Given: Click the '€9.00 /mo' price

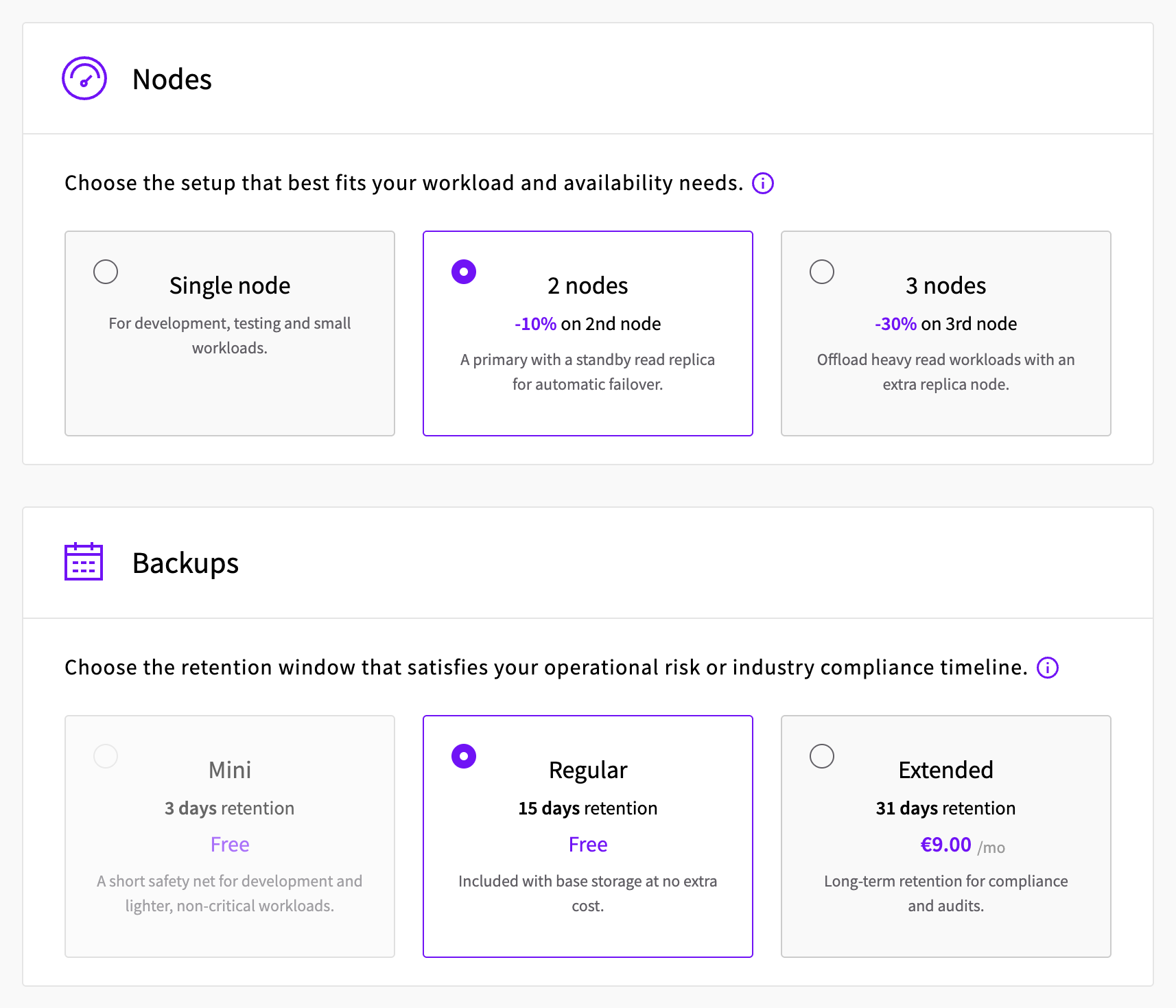Looking at the screenshot, I should 963,845.
